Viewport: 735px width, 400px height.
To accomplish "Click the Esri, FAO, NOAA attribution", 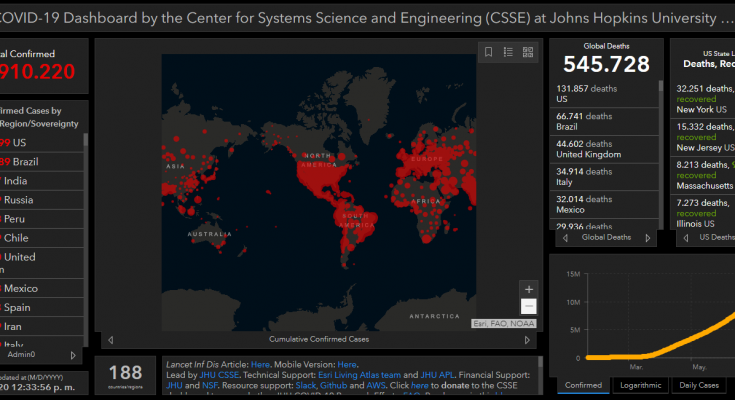I will [503, 324].
